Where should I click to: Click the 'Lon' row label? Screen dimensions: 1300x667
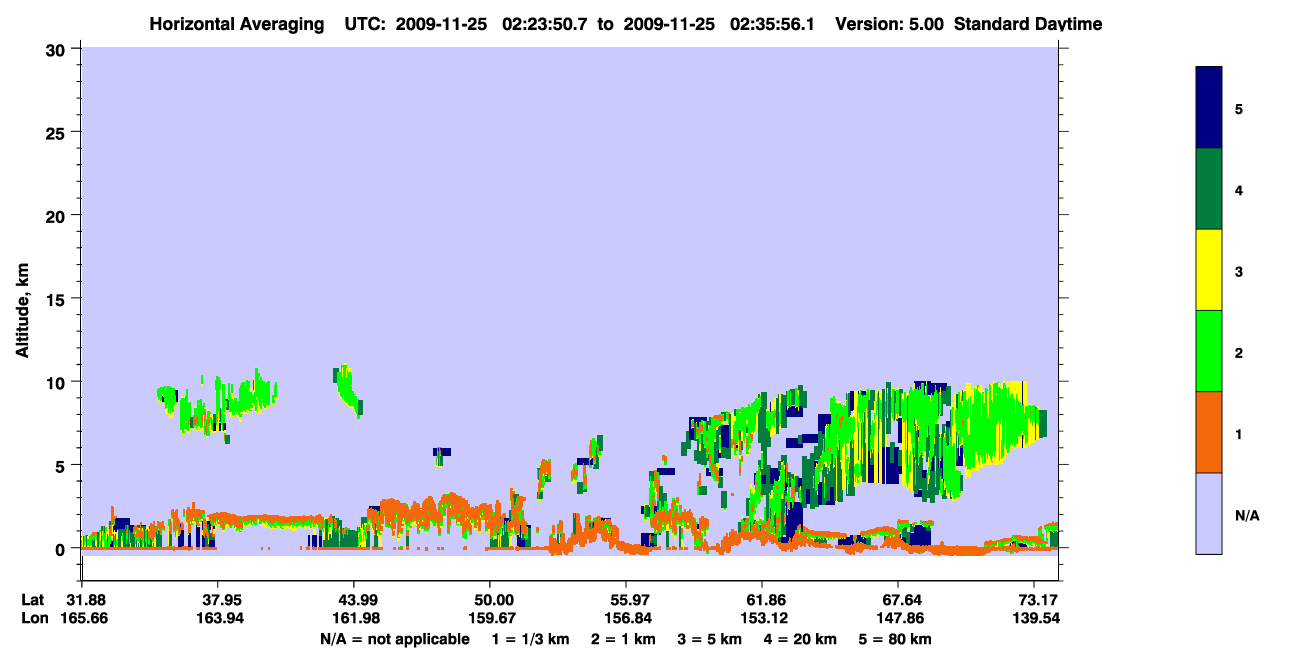(x=34, y=619)
